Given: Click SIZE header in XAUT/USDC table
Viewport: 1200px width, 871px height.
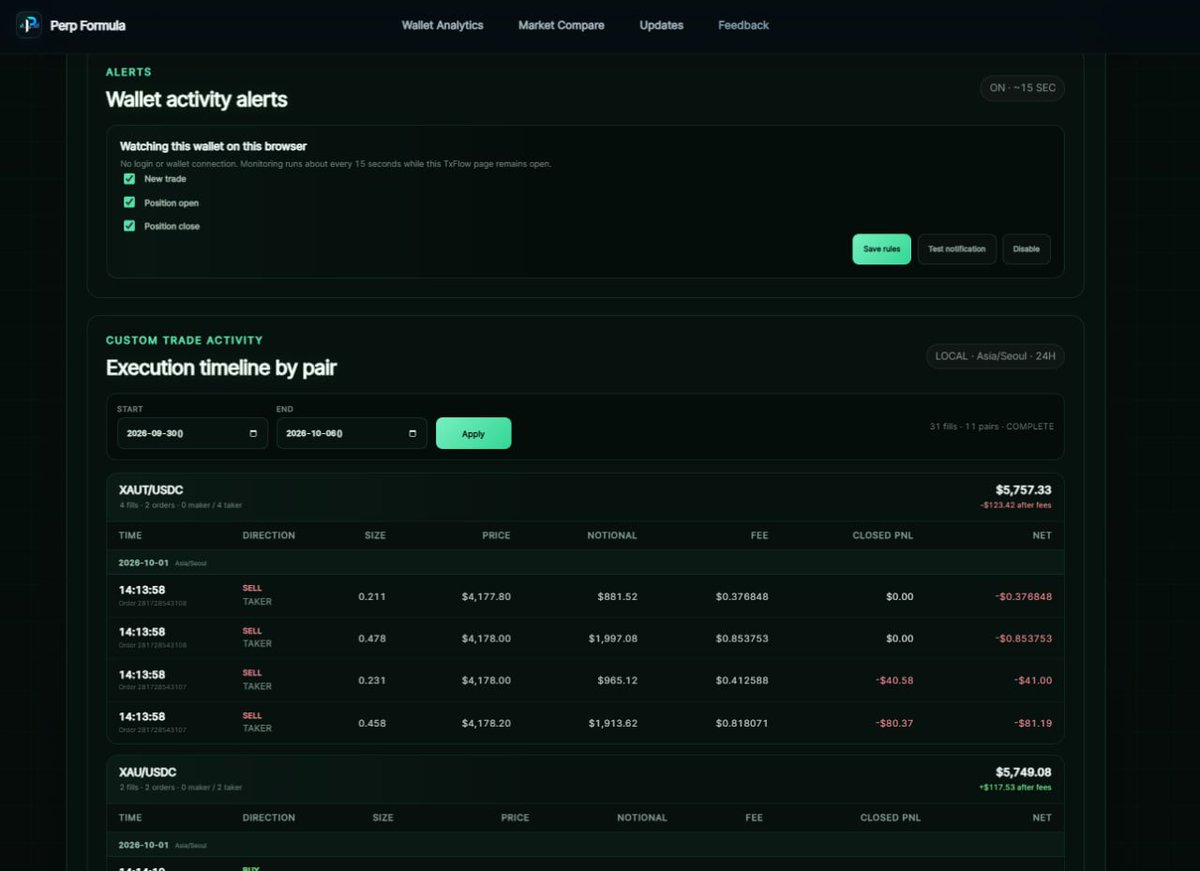Looking at the screenshot, I should (x=375, y=535).
